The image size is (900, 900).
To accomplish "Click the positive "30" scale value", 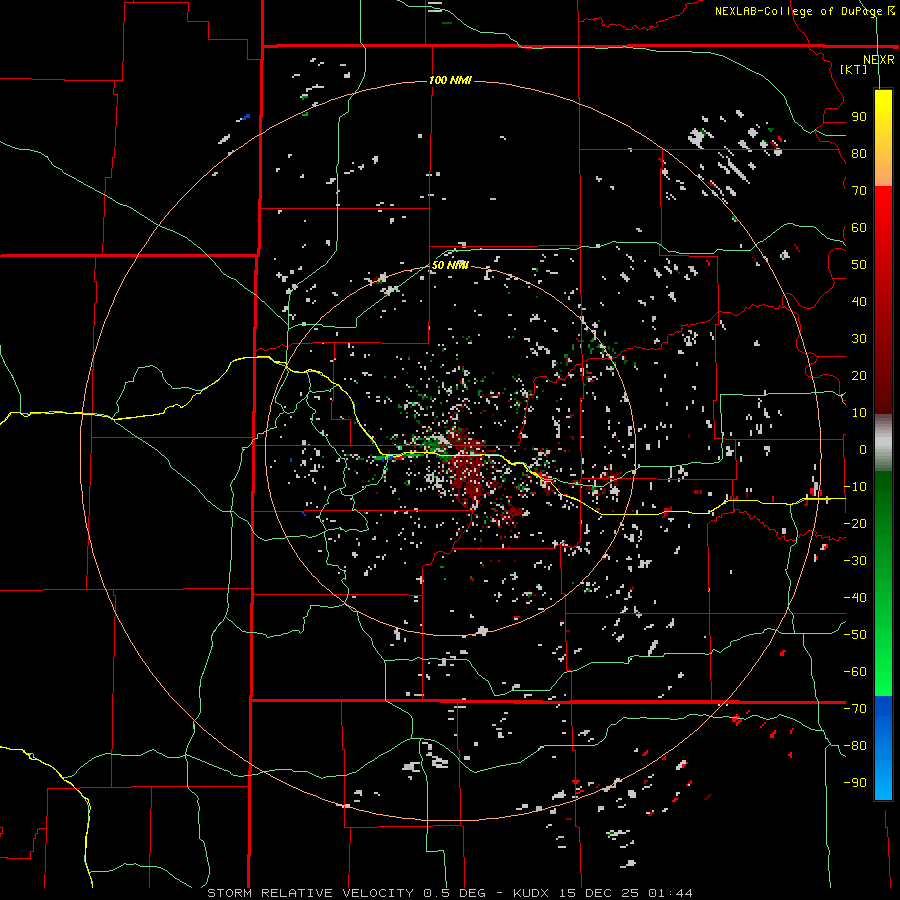I will pyautogui.click(x=859, y=339).
